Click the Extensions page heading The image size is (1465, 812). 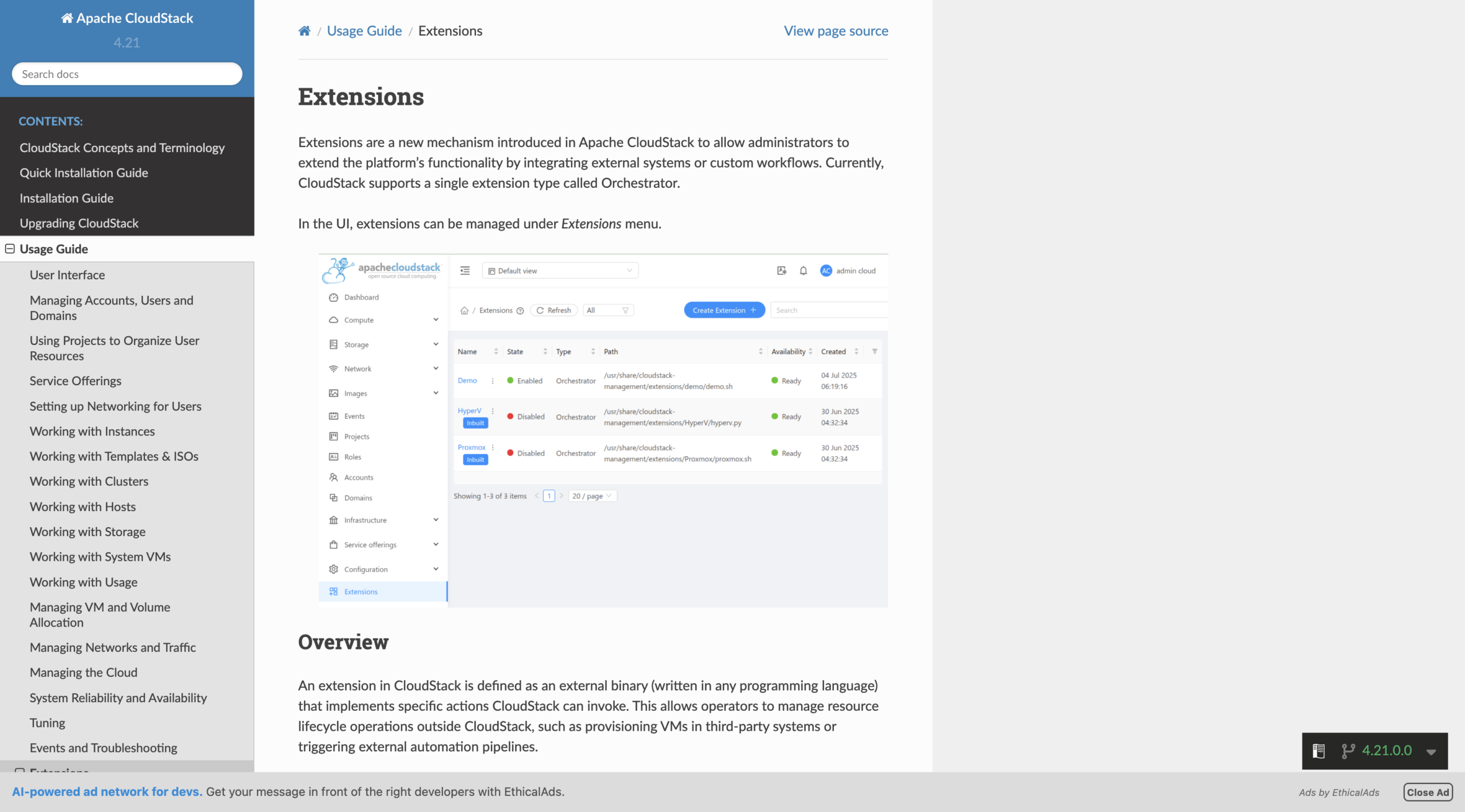[x=361, y=97]
